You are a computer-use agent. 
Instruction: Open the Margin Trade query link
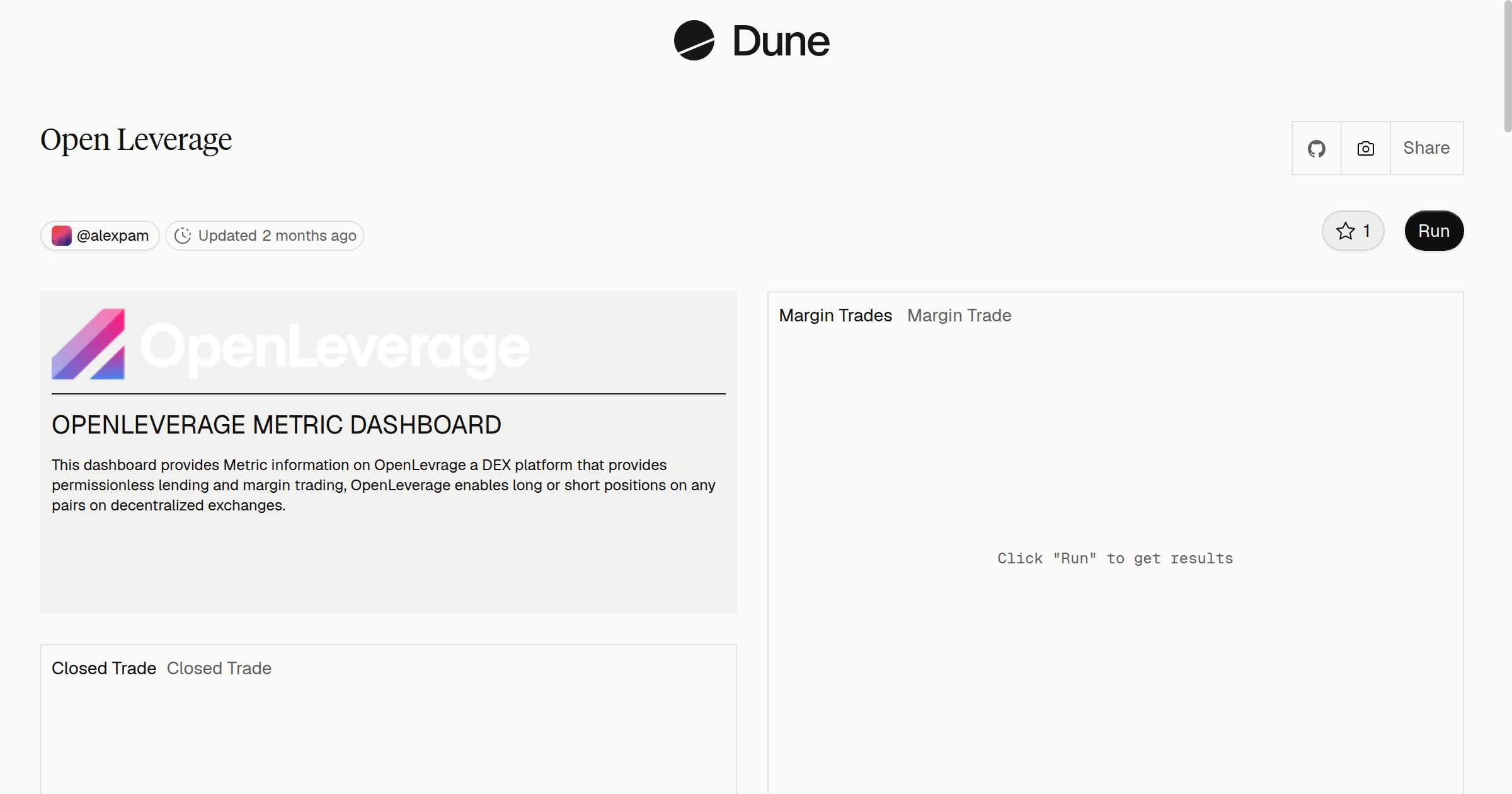pyautogui.click(x=959, y=315)
